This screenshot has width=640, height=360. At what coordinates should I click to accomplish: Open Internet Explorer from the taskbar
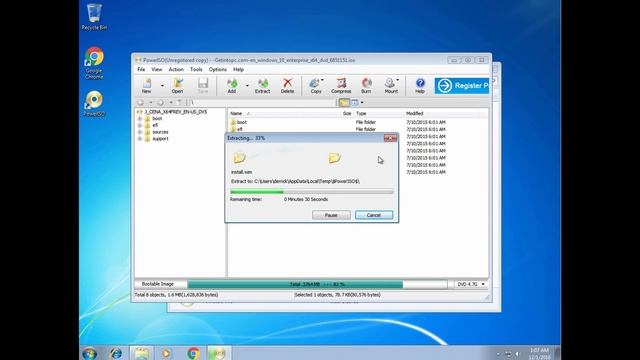[116, 353]
